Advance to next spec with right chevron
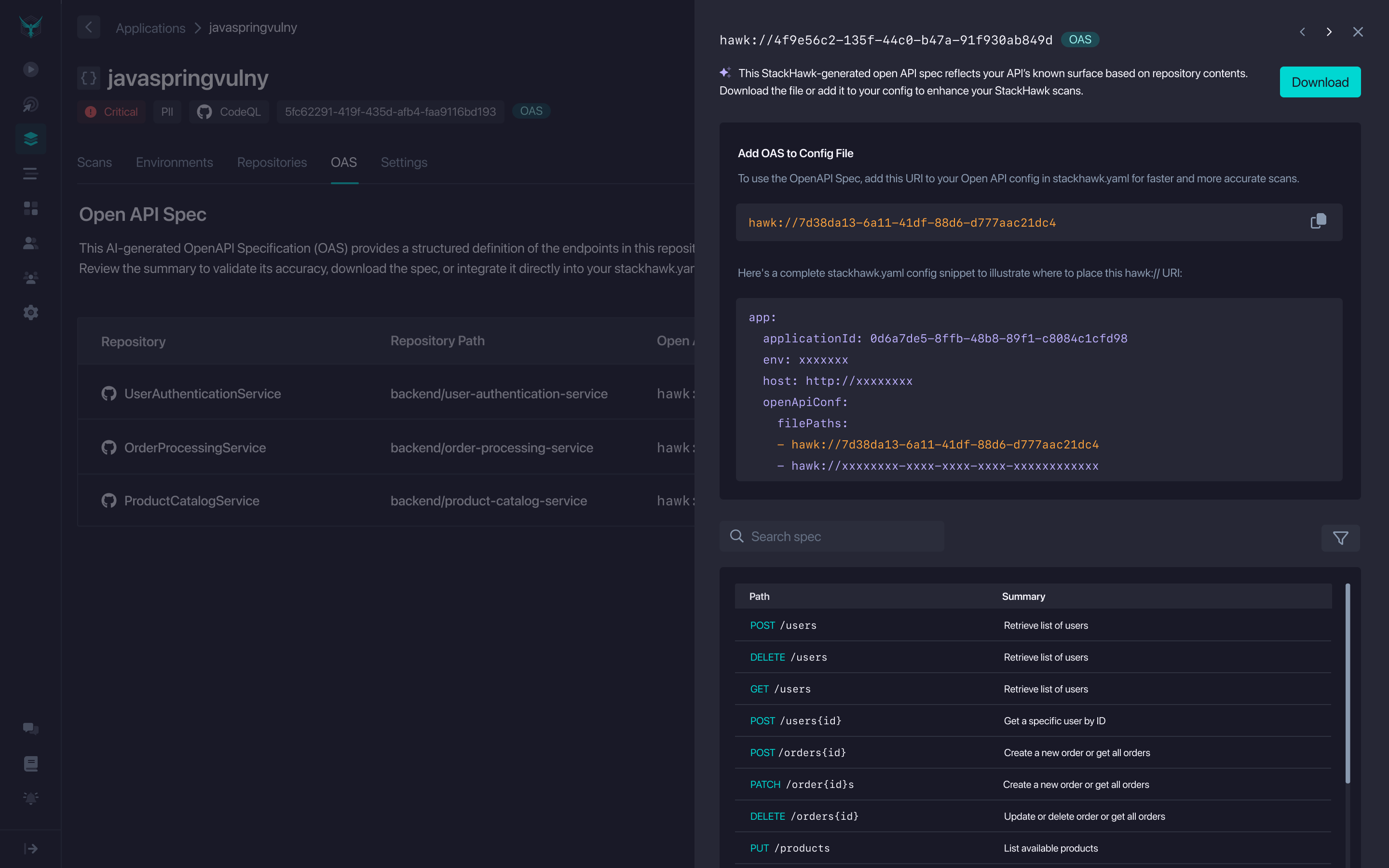The width and height of the screenshot is (1389, 868). pos(1329,31)
